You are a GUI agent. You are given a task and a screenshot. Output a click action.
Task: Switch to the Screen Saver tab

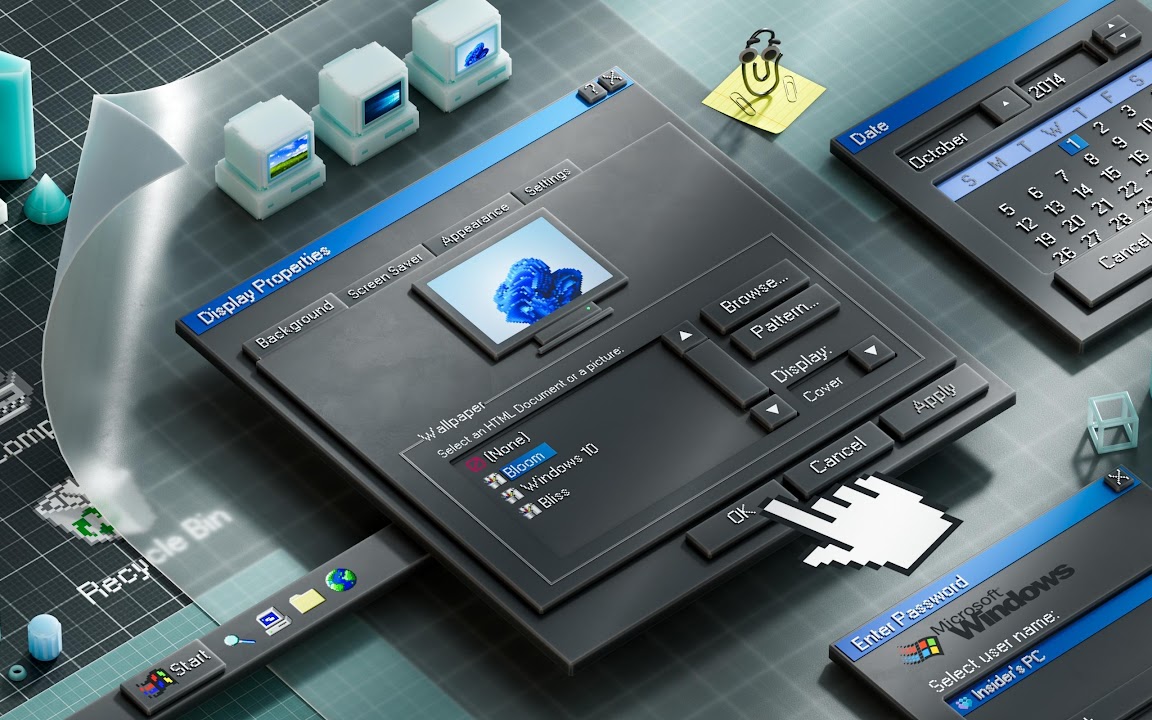click(385, 276)
